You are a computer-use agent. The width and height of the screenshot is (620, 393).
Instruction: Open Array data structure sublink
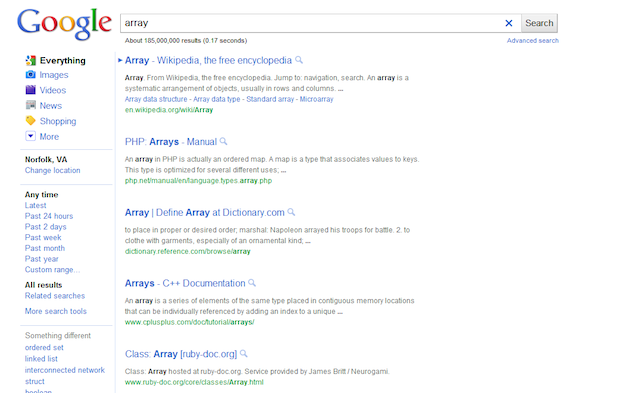(x=156, y=99)
